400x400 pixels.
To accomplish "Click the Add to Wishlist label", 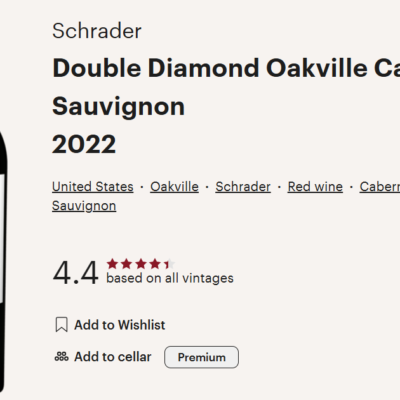I will click(120, 325).
